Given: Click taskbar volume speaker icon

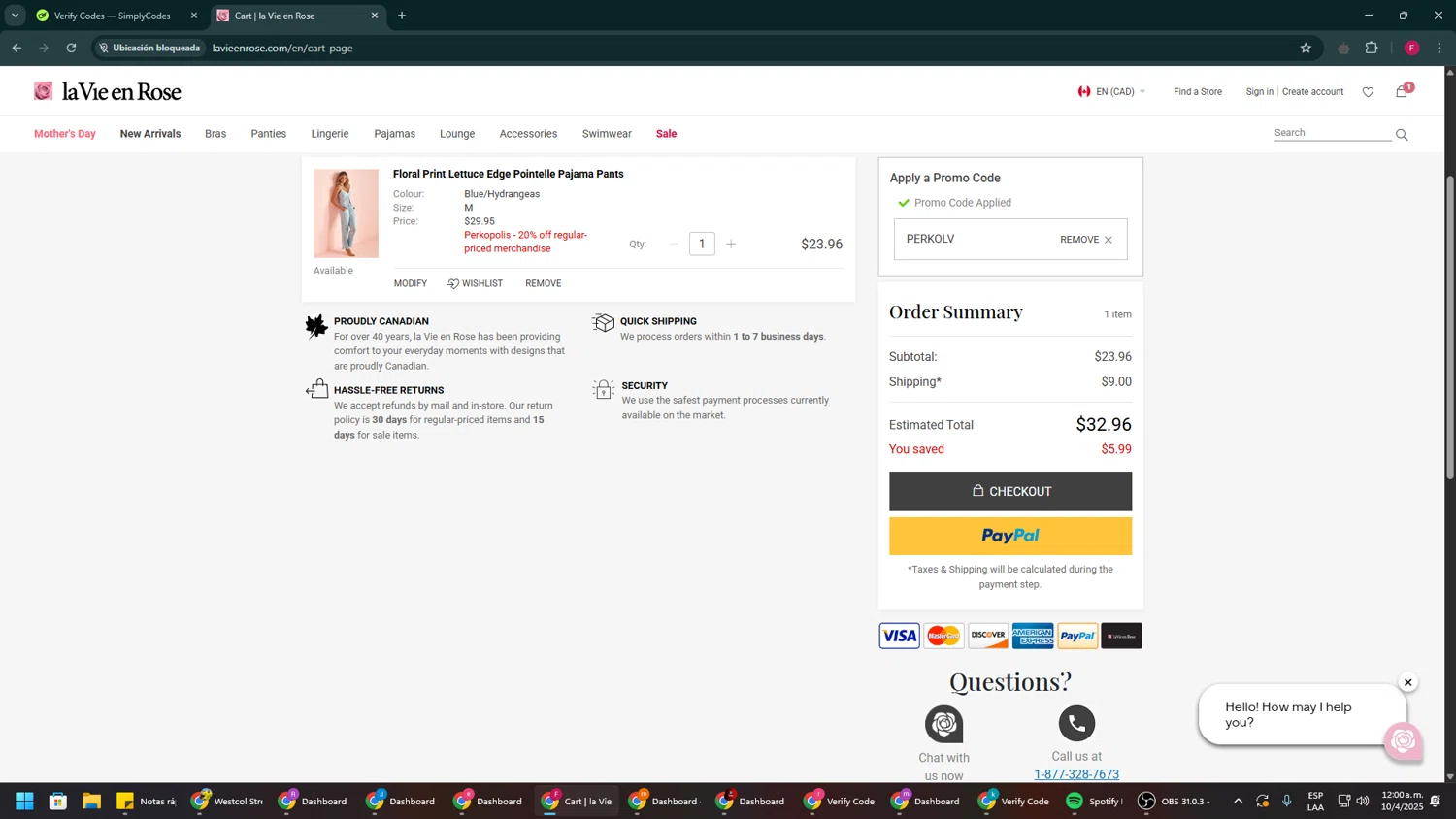Looking at the screenshot, I should pos(1363,802).
